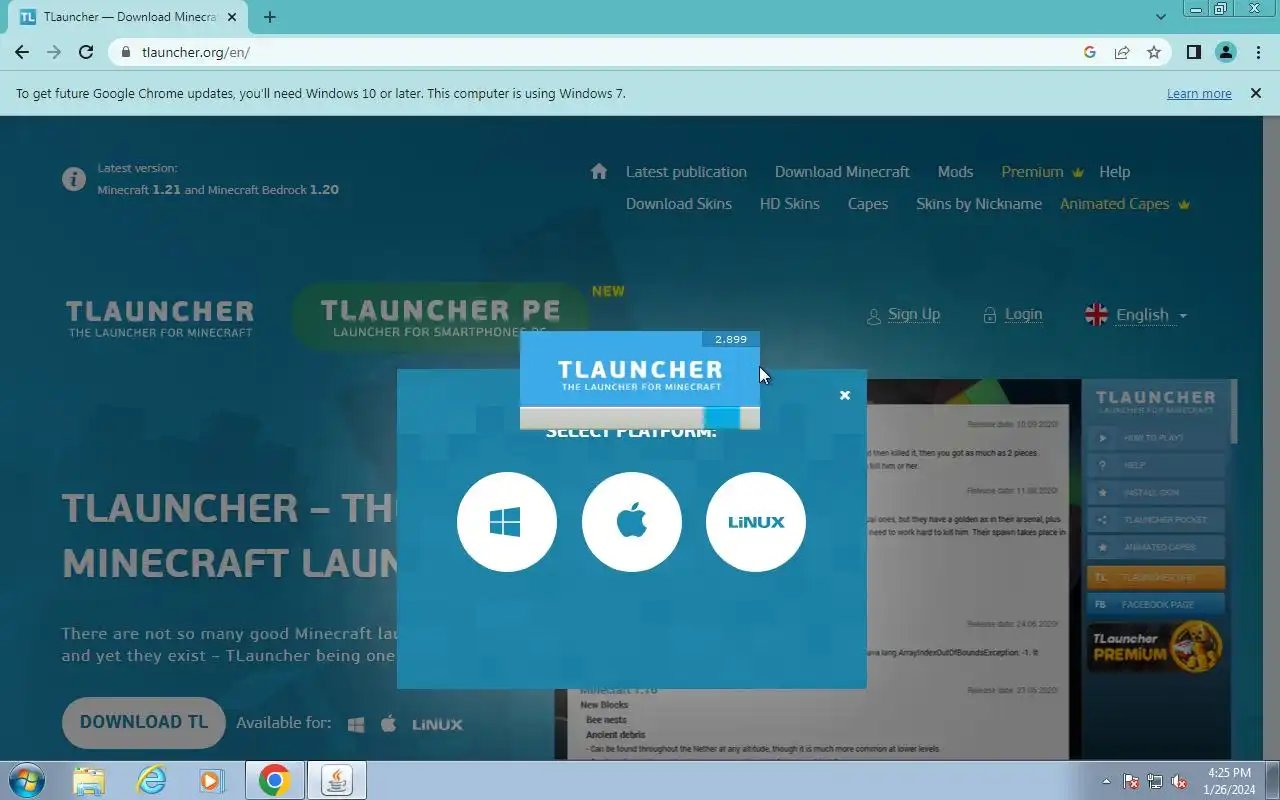Open Capes page
Screen dimensions: 1280x800
pyautogui.click(x=868, y=204)
